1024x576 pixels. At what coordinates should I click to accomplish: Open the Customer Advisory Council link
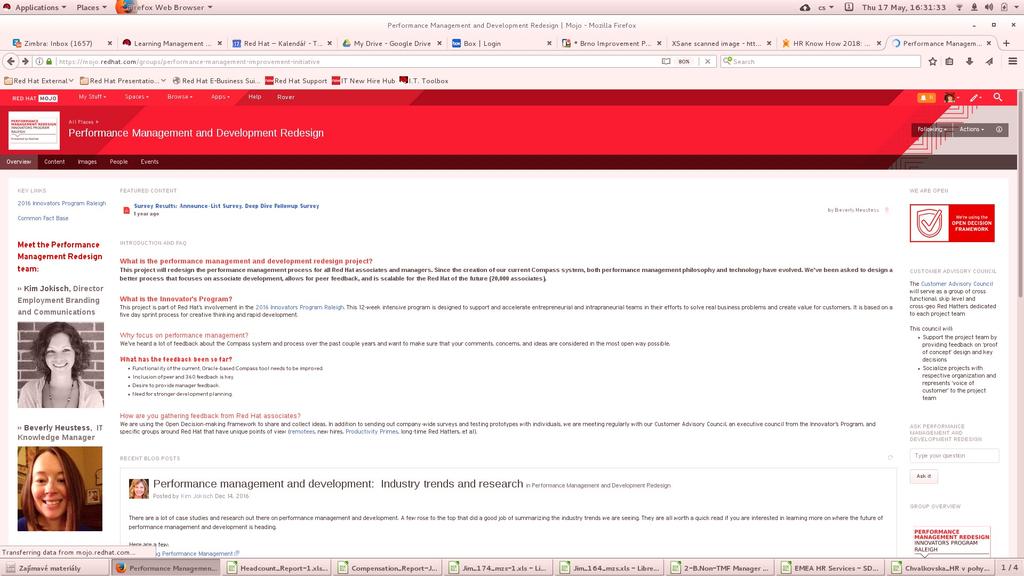(957, 284)
